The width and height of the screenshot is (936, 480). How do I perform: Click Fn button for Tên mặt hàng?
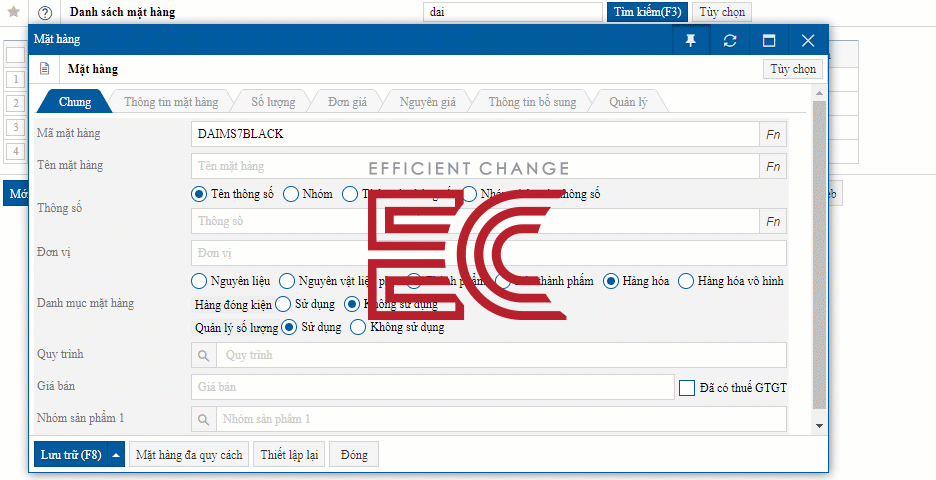pos(773,166)
